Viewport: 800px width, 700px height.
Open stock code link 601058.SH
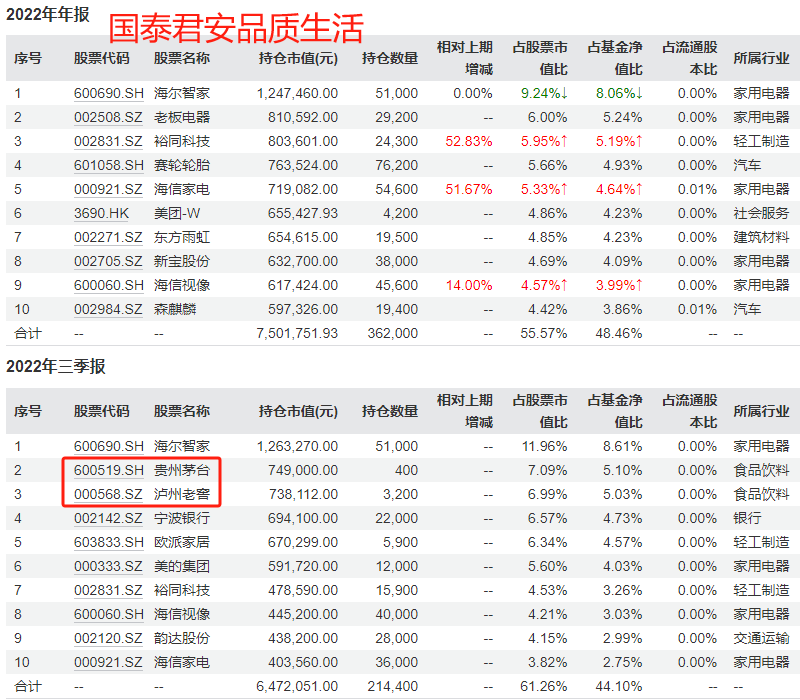click(109, 165)
